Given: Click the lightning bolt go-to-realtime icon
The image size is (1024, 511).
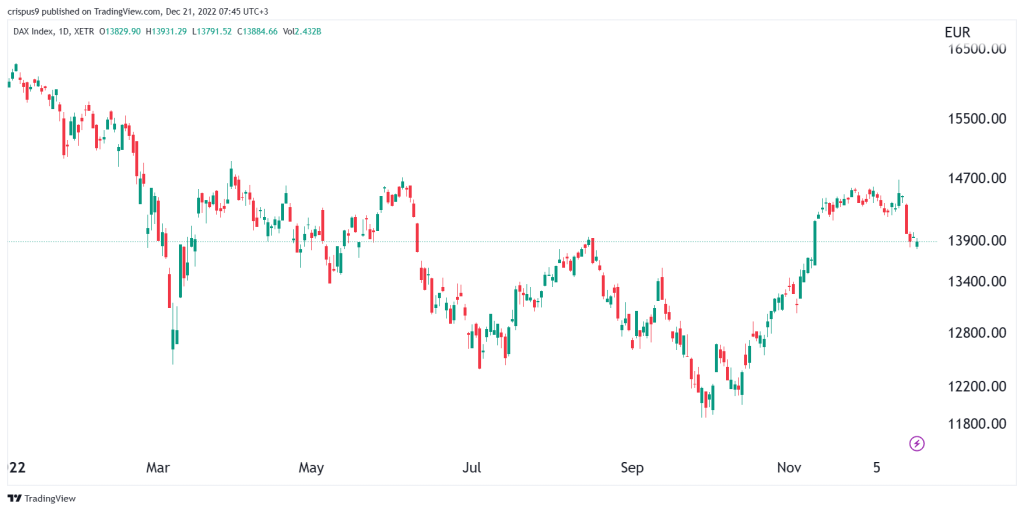Looking at the screenshot, I should [916, 443].
